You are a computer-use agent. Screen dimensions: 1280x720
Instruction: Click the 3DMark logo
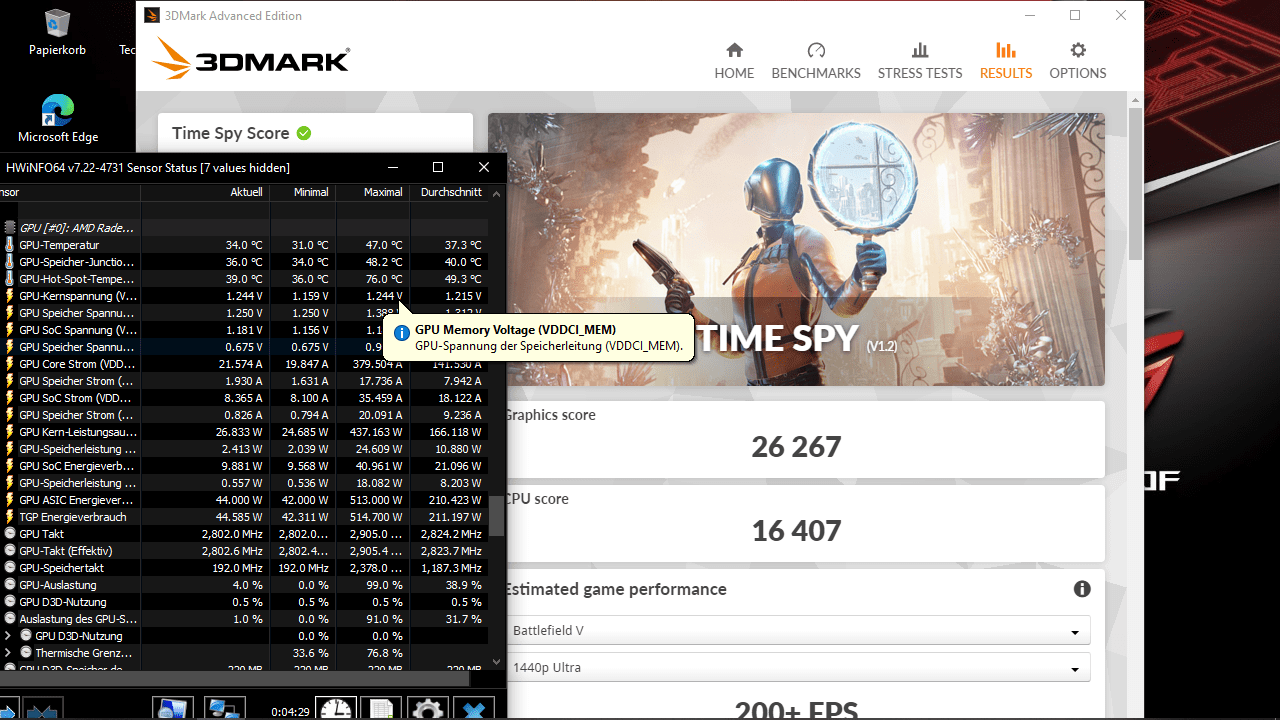(251, 58)
